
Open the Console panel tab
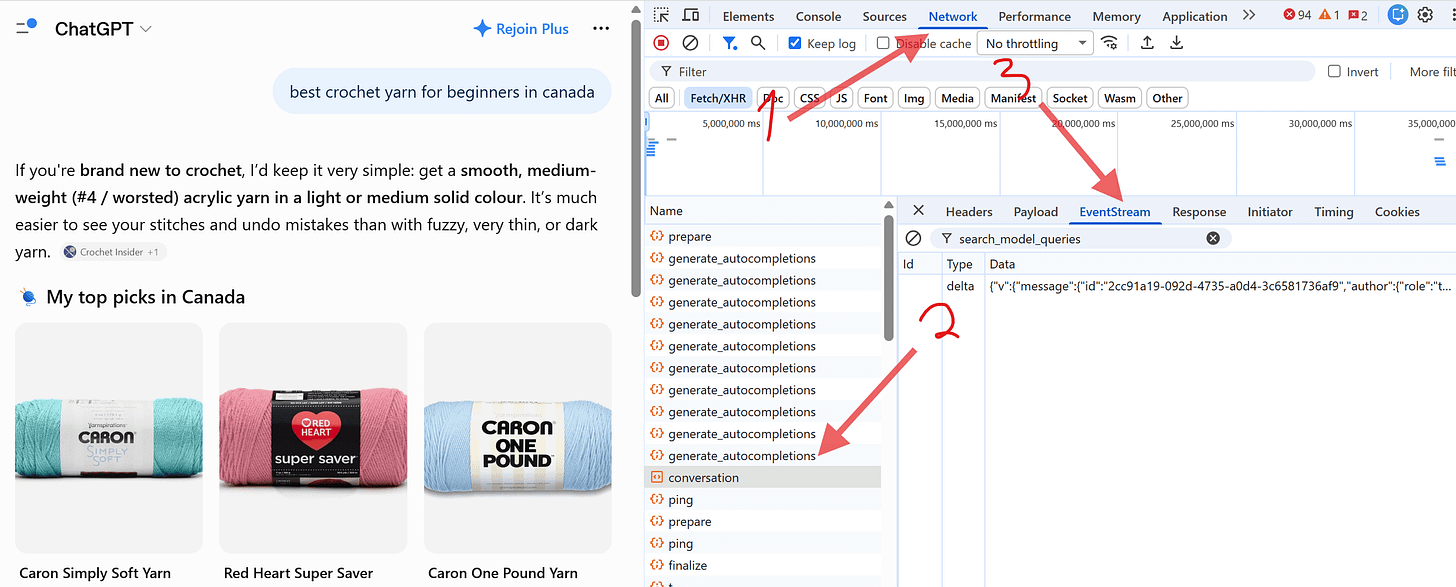(818, 16)
